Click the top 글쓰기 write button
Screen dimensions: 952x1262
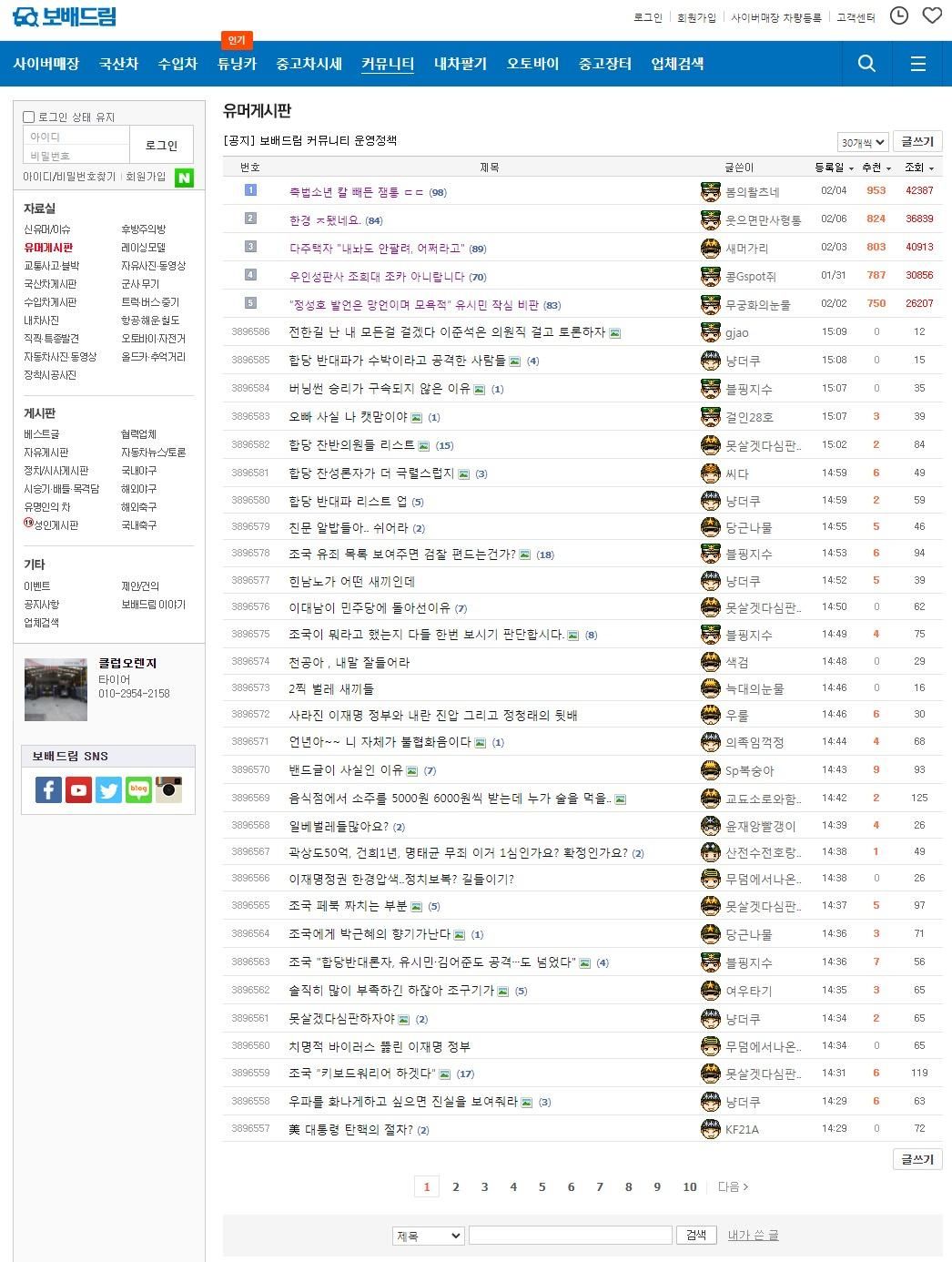click(917, 141)
